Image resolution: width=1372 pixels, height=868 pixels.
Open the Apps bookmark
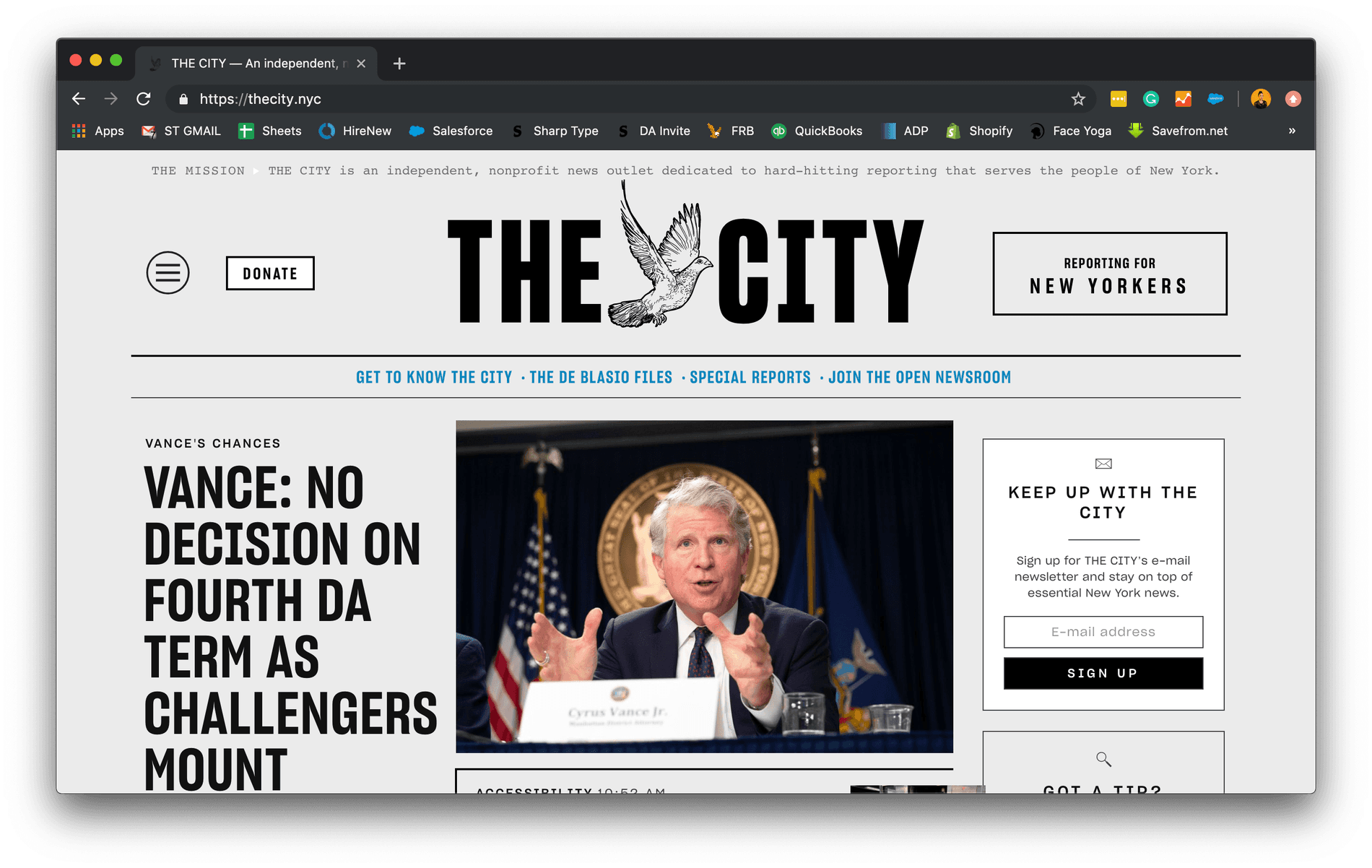point(98,131)
